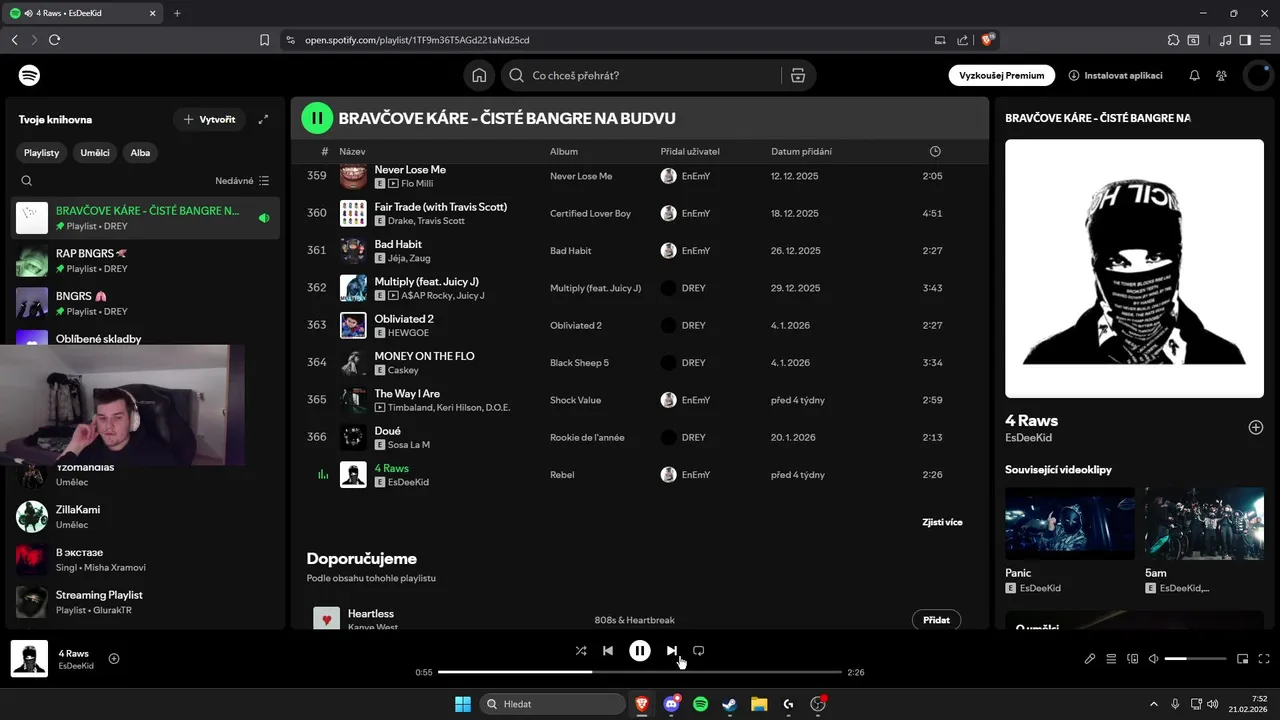Show hidden tray icons chevron

tap(1153, 704)
